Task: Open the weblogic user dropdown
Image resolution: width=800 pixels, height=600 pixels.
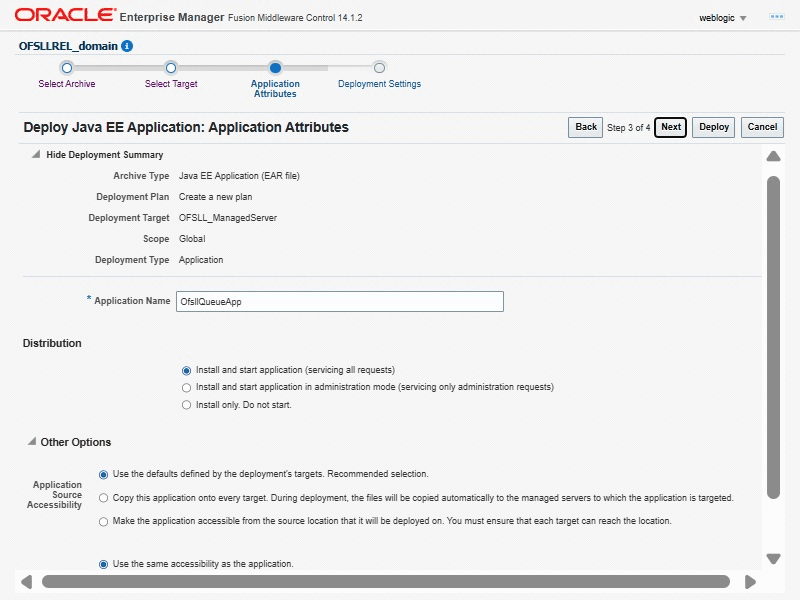Action: 722,18
